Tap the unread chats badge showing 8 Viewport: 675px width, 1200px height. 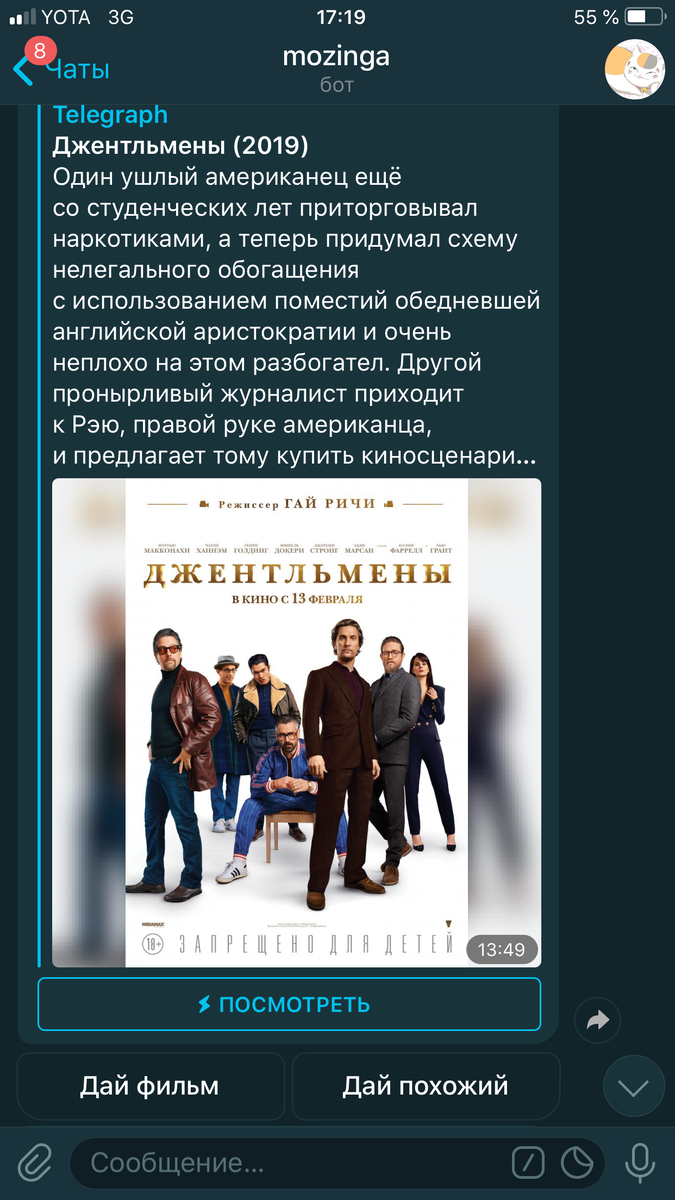(40, 50)
